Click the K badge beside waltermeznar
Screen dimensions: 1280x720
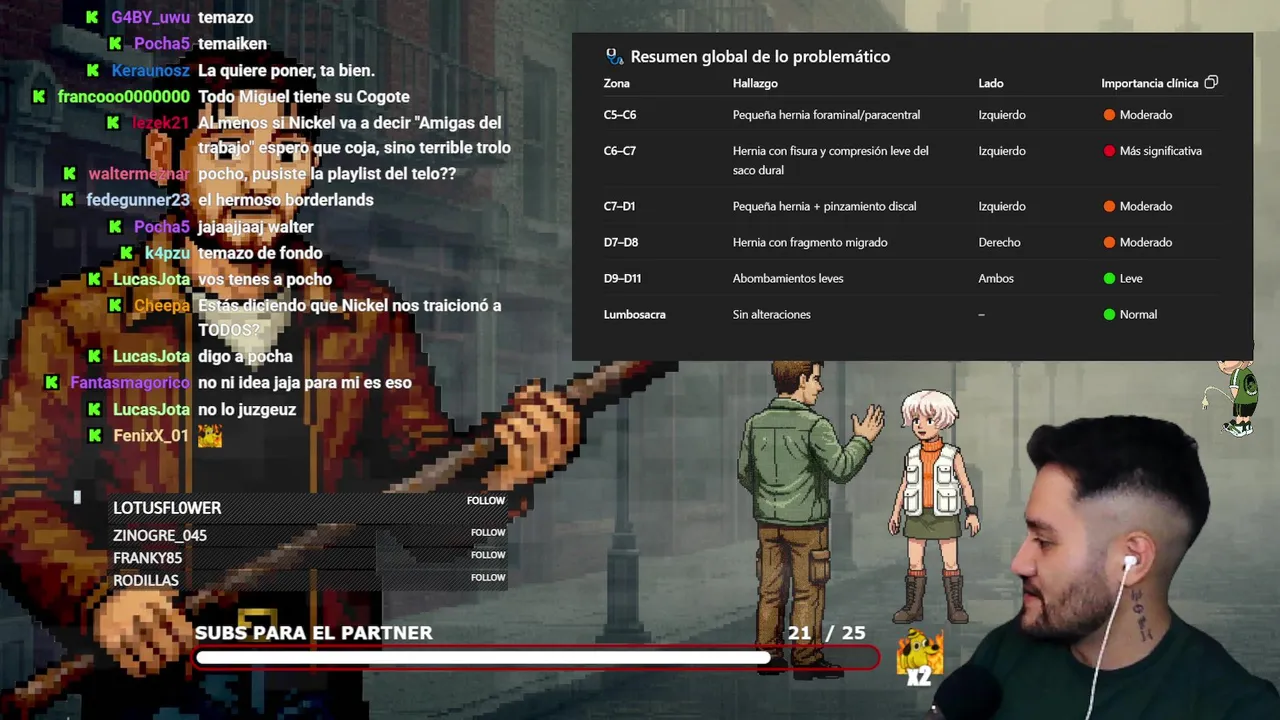pyautogui.click(x=70, y=173)
